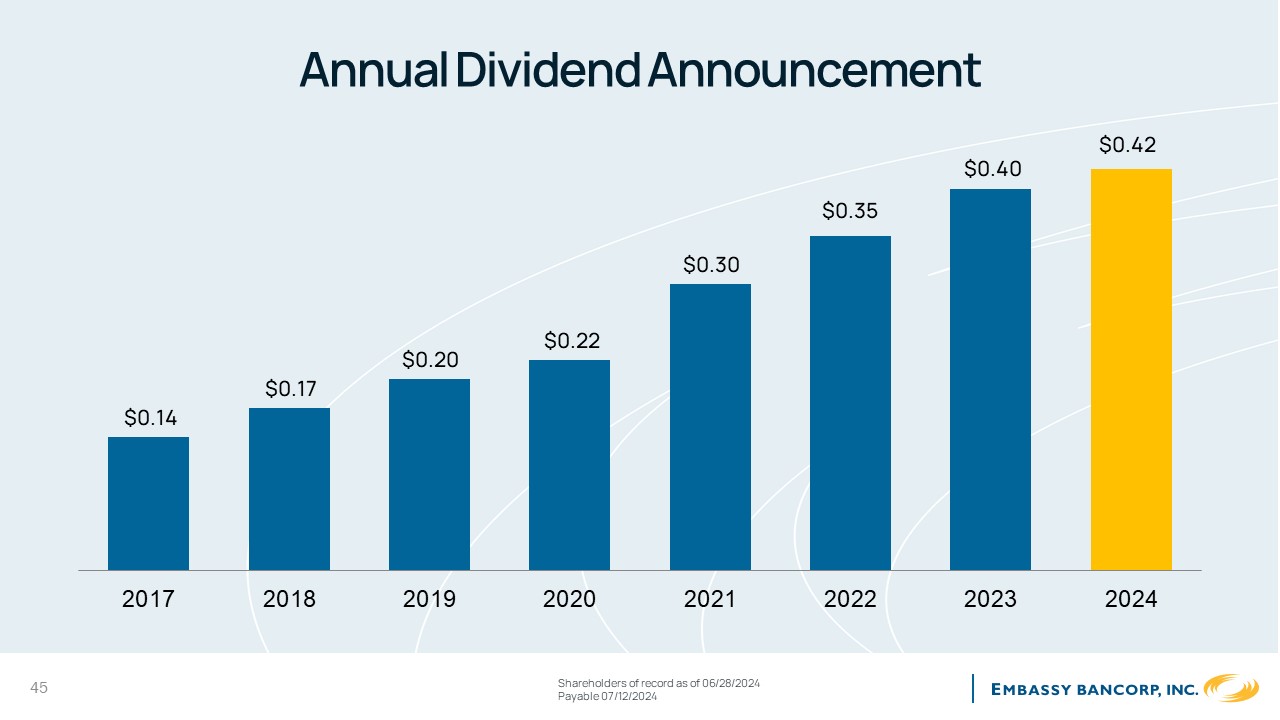Select the 2022 bar in chart
Image resolution: width=1280 pixels, height=720 pixels.
850,403
